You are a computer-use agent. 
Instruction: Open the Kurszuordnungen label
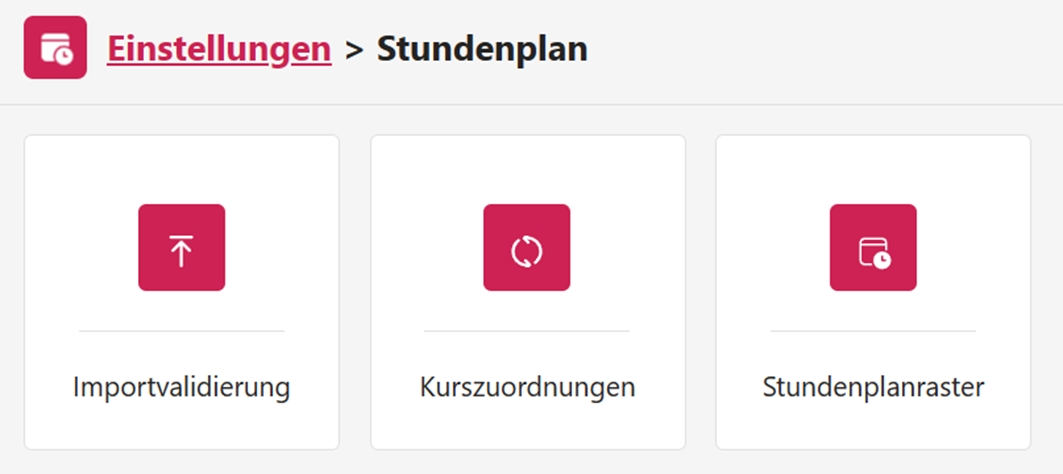coord(527,387)
